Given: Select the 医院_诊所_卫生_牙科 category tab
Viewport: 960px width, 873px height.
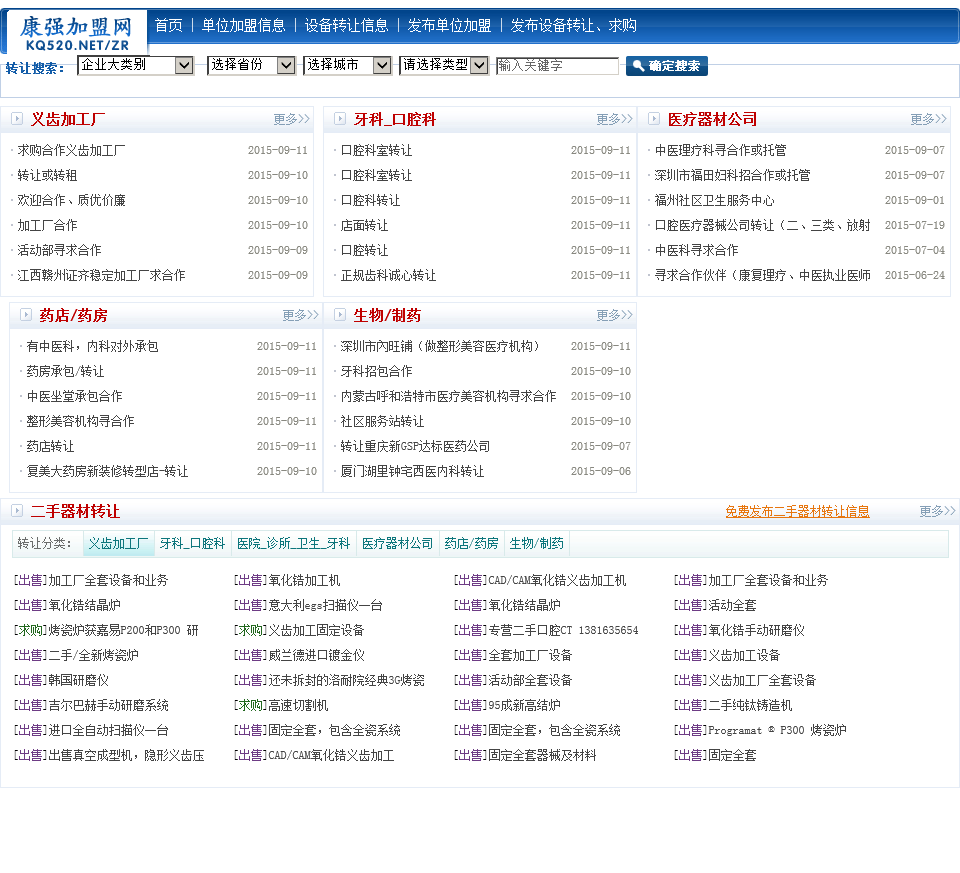Looking at the screenshot, I should pos(293,543).
